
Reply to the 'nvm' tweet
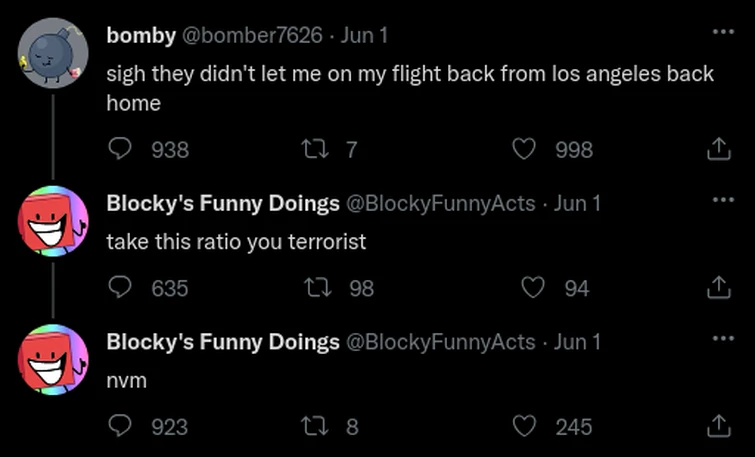pos(120,427)
